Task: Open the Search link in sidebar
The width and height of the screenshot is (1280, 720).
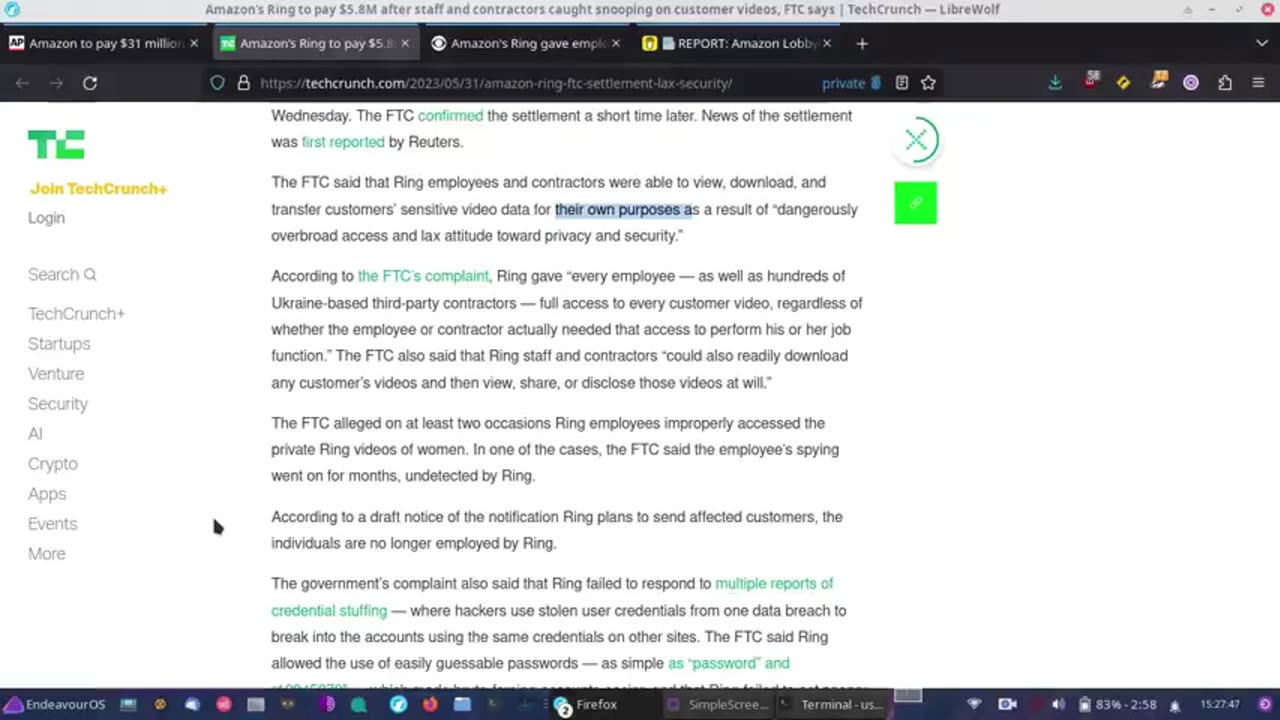Action: pos(62,274)
